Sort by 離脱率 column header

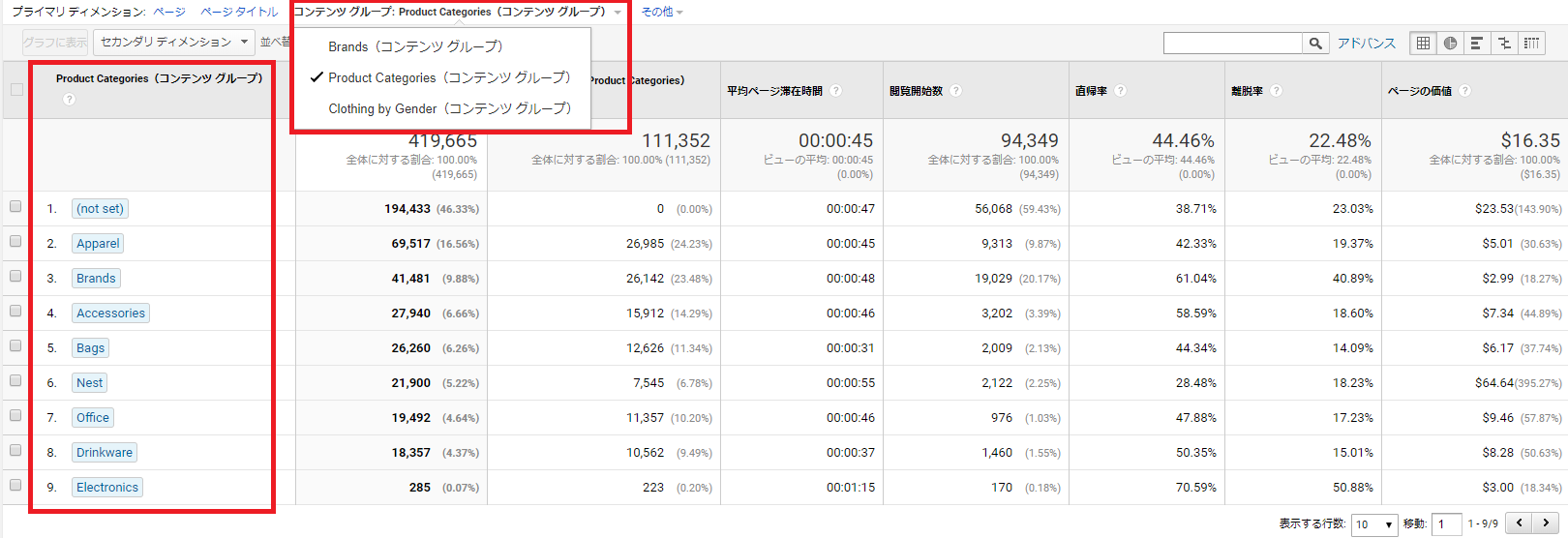[x=1247, y=91]
